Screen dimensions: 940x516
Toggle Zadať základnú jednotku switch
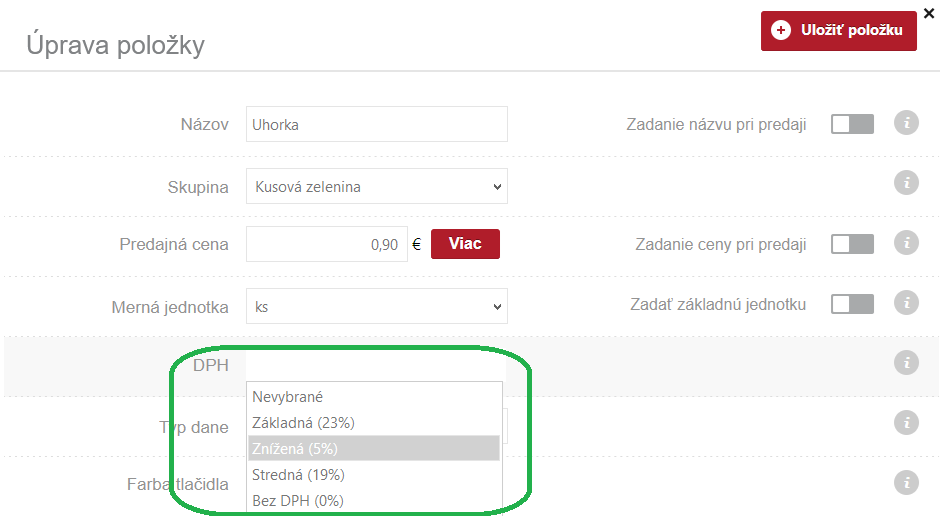pos(852,304)
